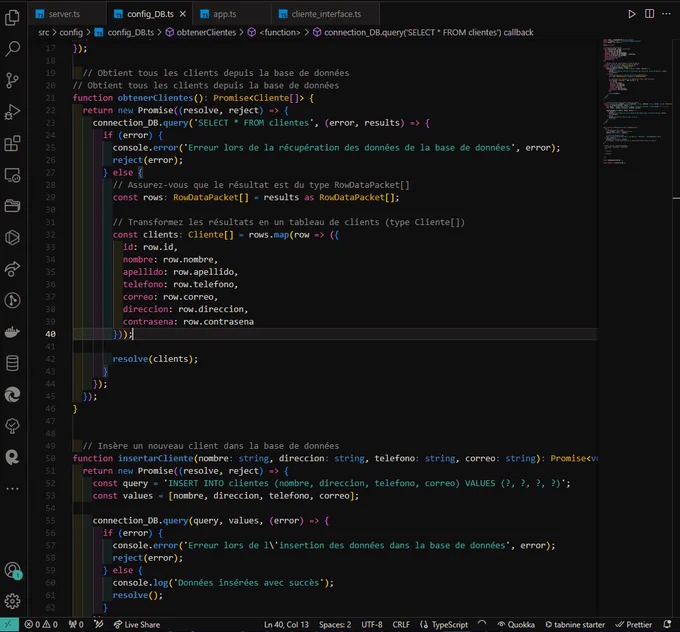
Task: Show errors and warnings panel
Action: point(41,624)
